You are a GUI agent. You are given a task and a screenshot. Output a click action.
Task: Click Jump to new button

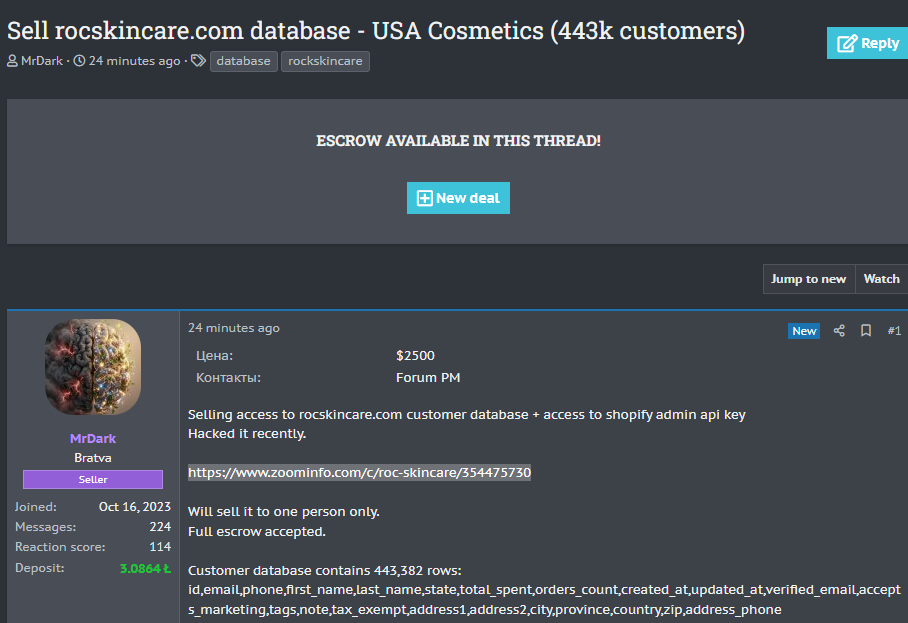808,279
